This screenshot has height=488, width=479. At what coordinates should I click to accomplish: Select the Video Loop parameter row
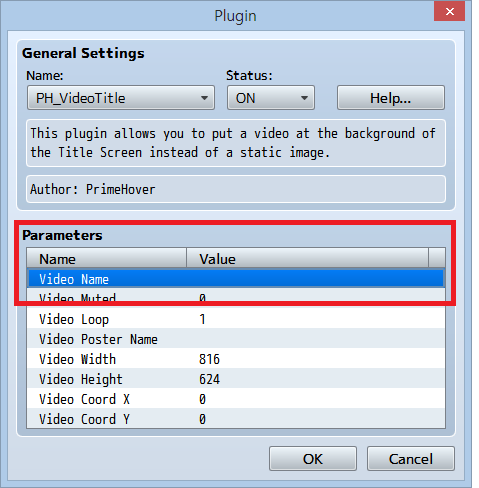click(x=236, y=319)
